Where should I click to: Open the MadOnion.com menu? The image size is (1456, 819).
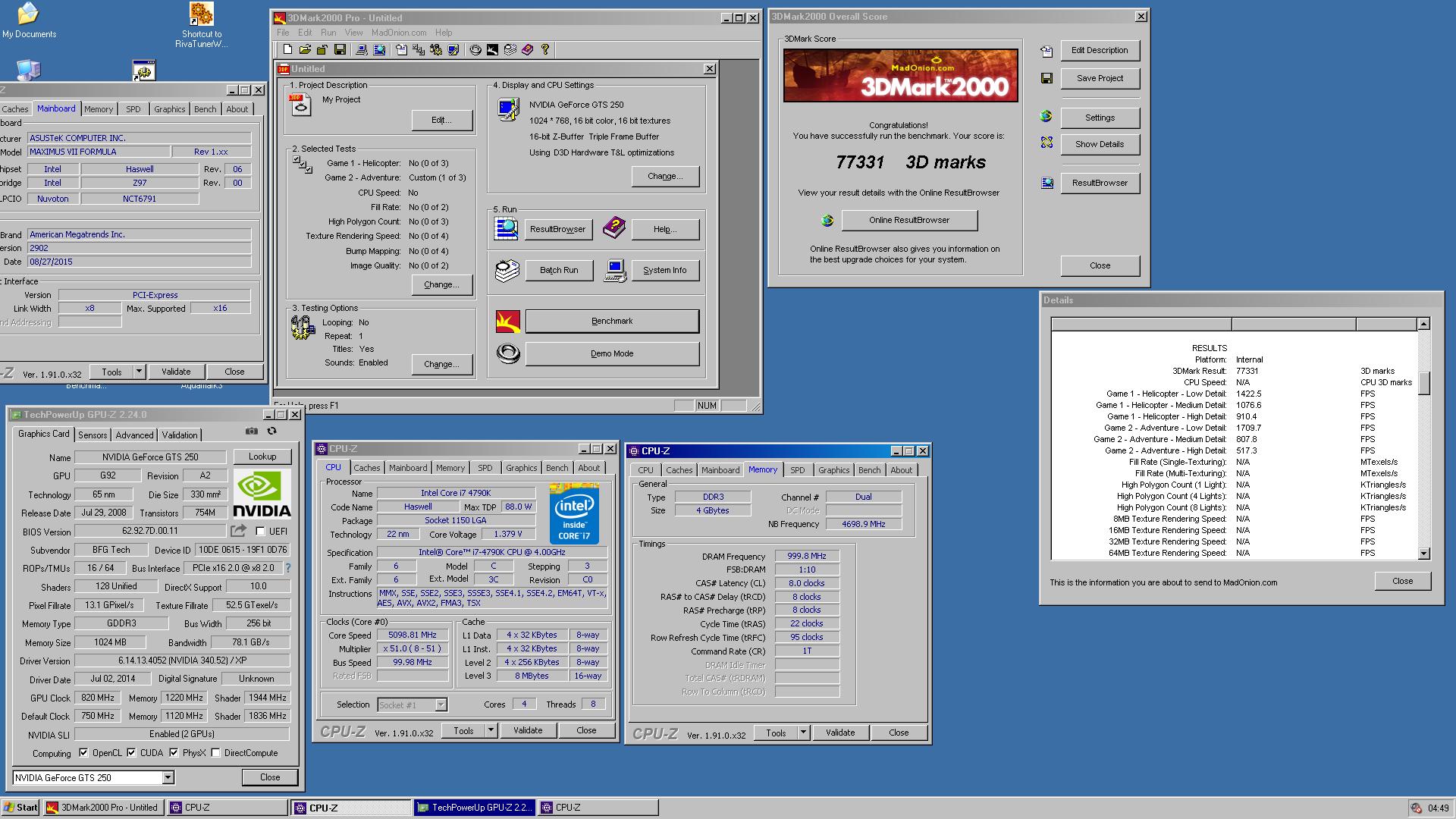coord(399,33)
